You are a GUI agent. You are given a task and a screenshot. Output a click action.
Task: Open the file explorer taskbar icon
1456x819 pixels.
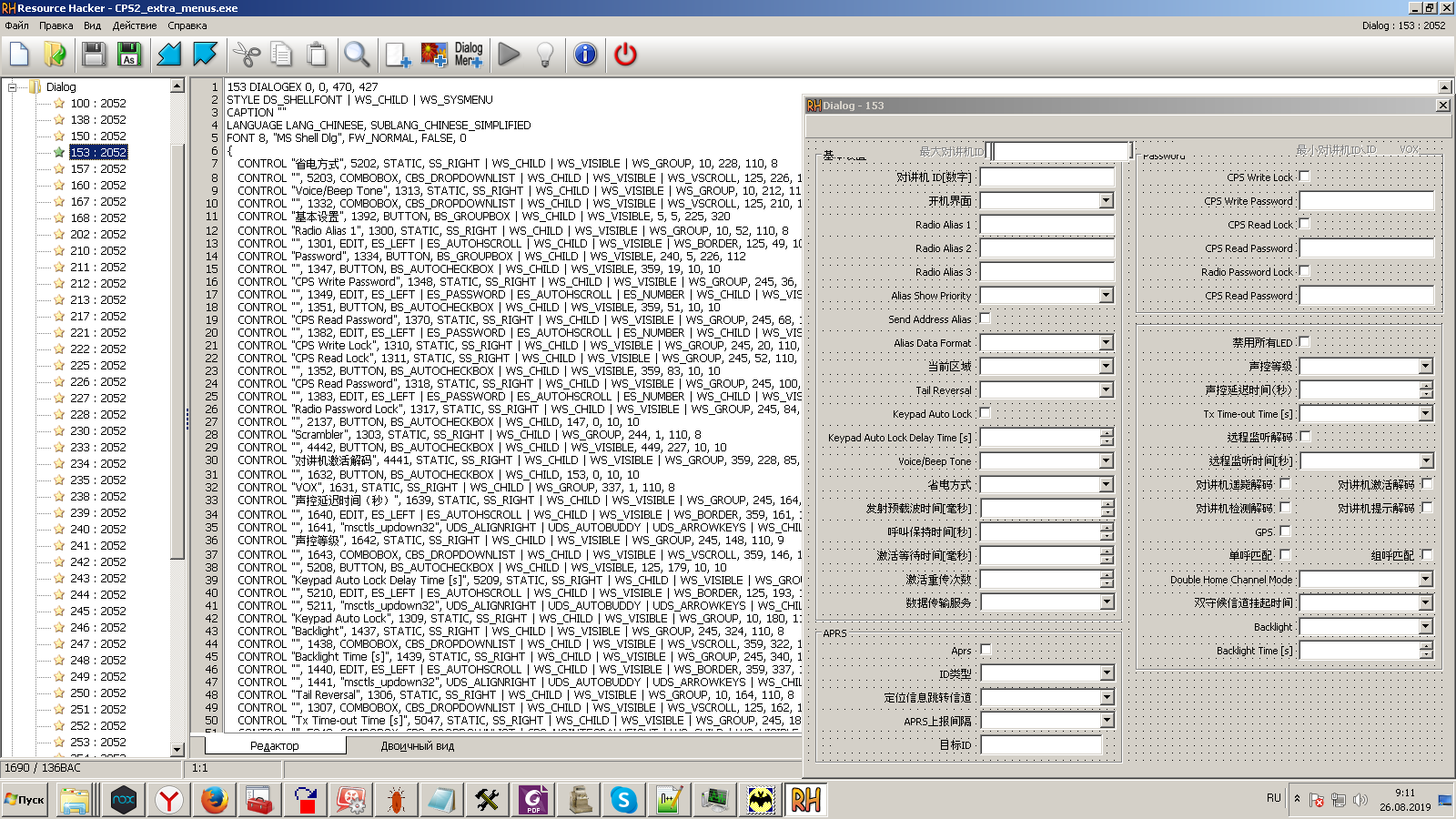point(74,800)
